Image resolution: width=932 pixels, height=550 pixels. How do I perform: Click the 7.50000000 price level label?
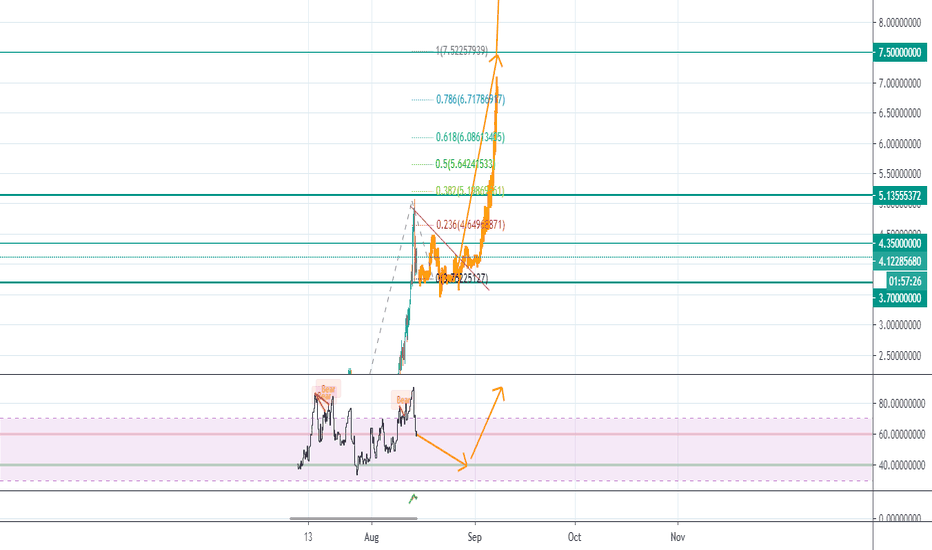(900, 52)
